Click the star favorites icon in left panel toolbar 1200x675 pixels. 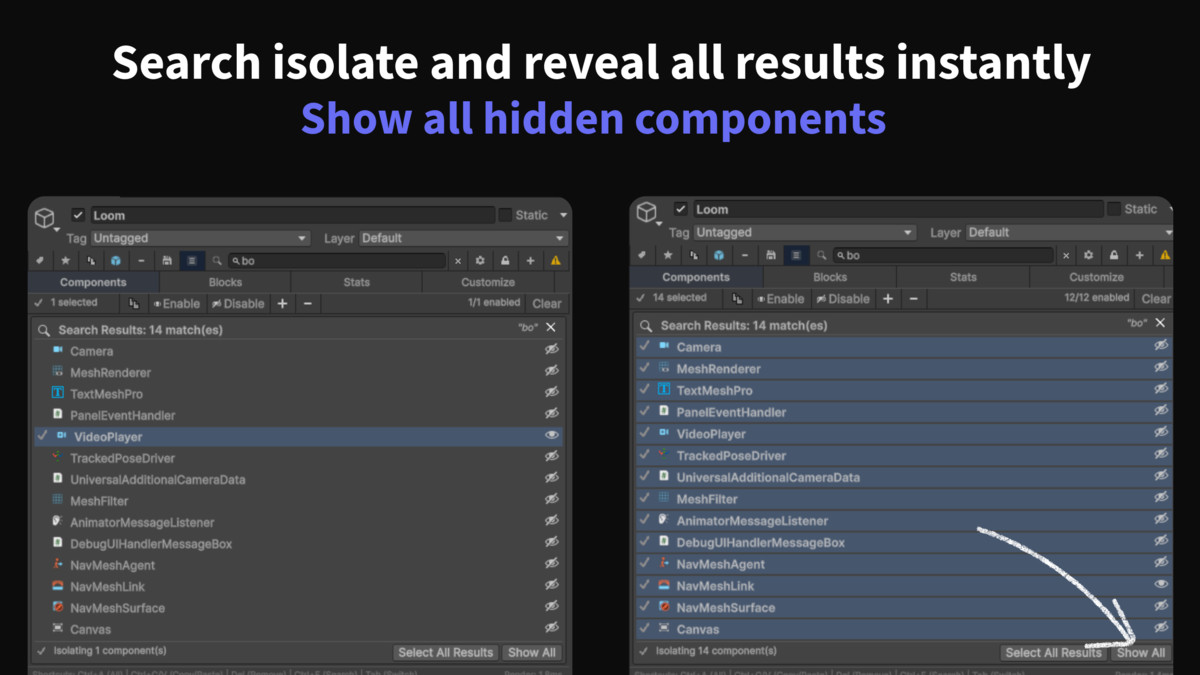pyautogui.click(x=66, y=261)
